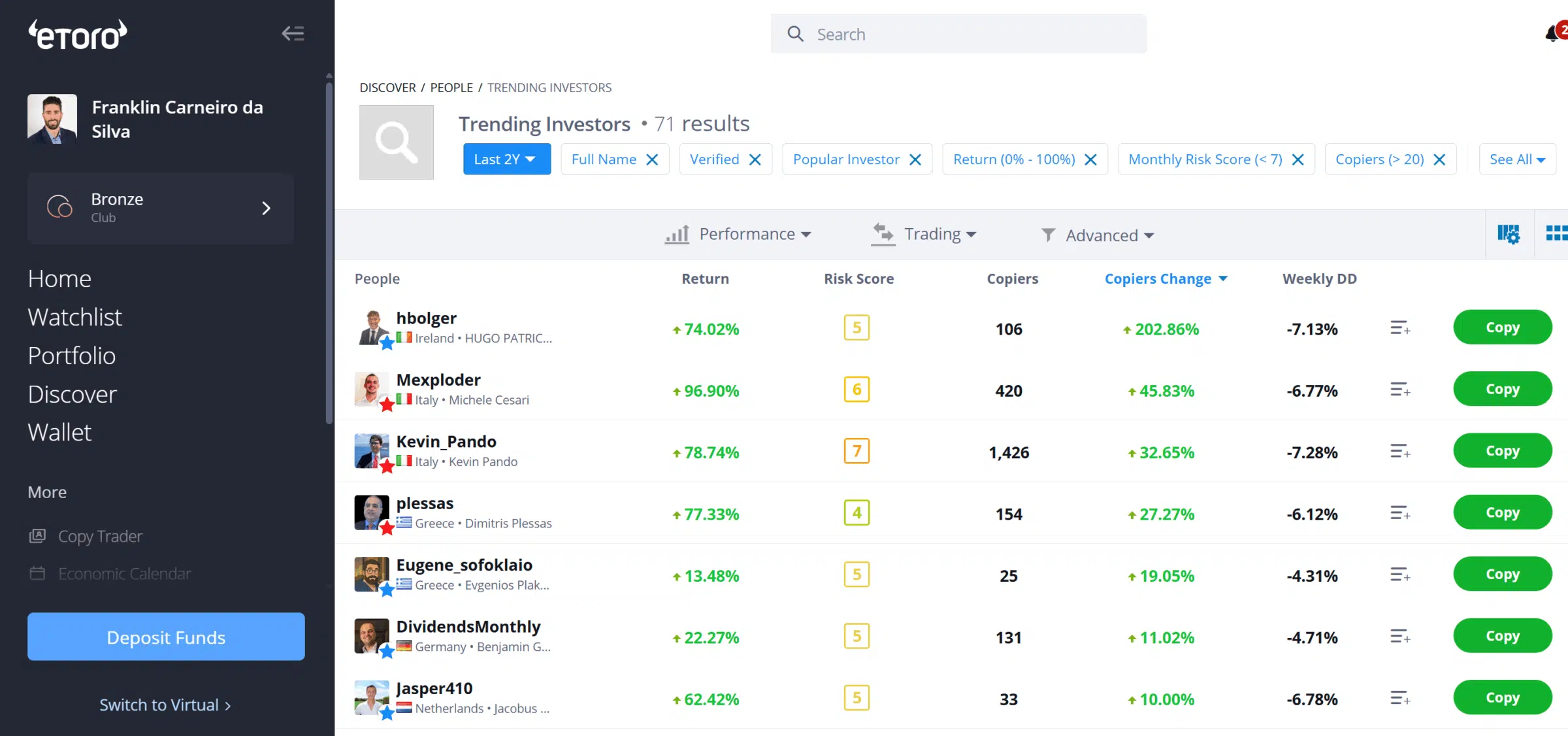This screenshot has width=1568, height=736.
Task: Remove the Return (0% - 100%) filter
Action: click(x=1090, y=159)
